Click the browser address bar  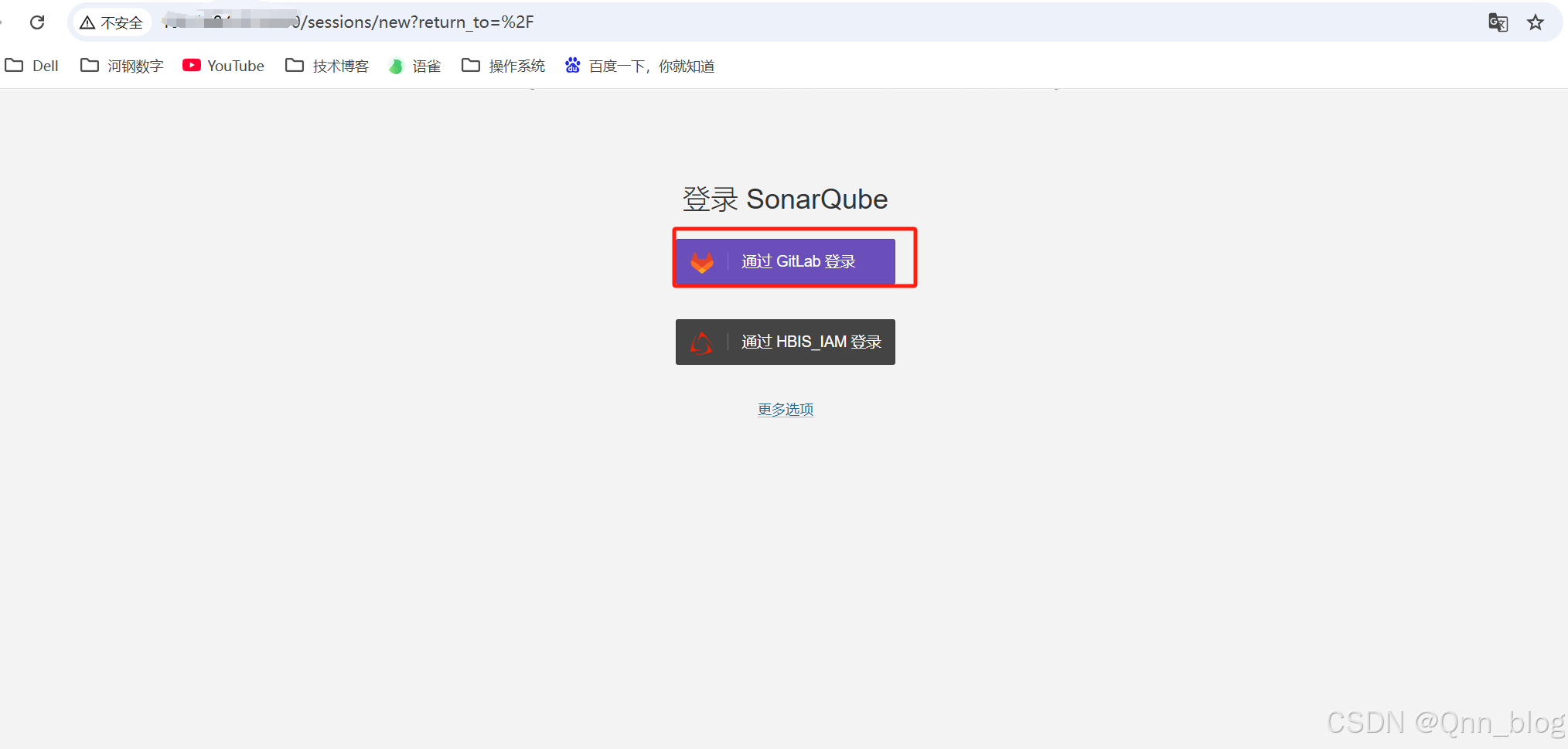[x=464, y=22]
